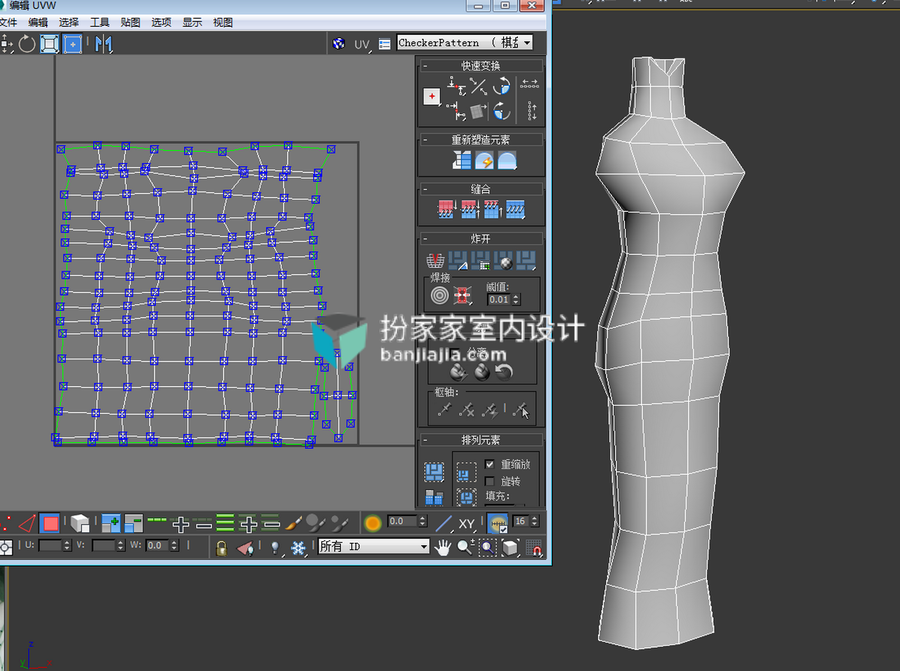Toggle the checker map display globe icon

click(x=339, y=43)
